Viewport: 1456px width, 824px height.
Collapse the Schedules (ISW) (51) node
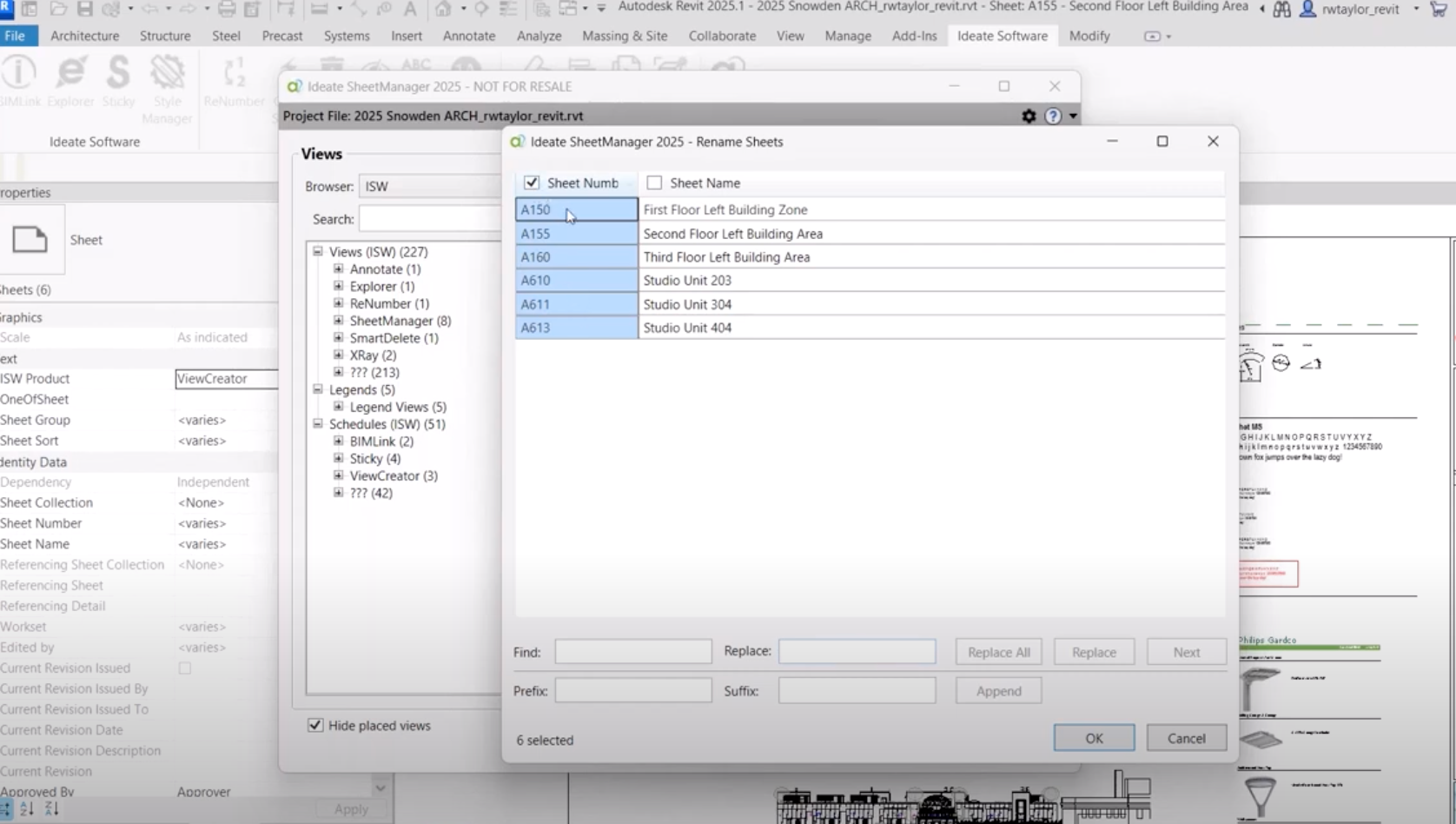pos(318,423)
